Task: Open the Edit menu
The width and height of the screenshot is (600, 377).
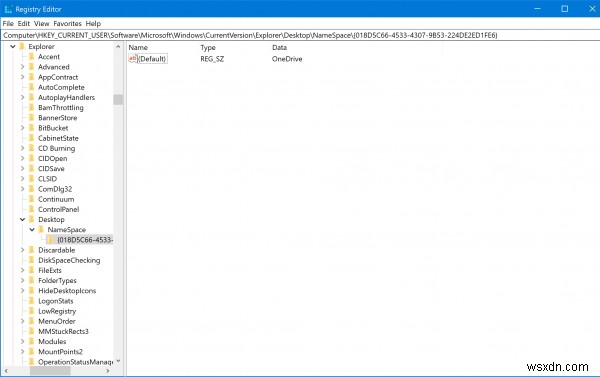Action: point(24,23)
